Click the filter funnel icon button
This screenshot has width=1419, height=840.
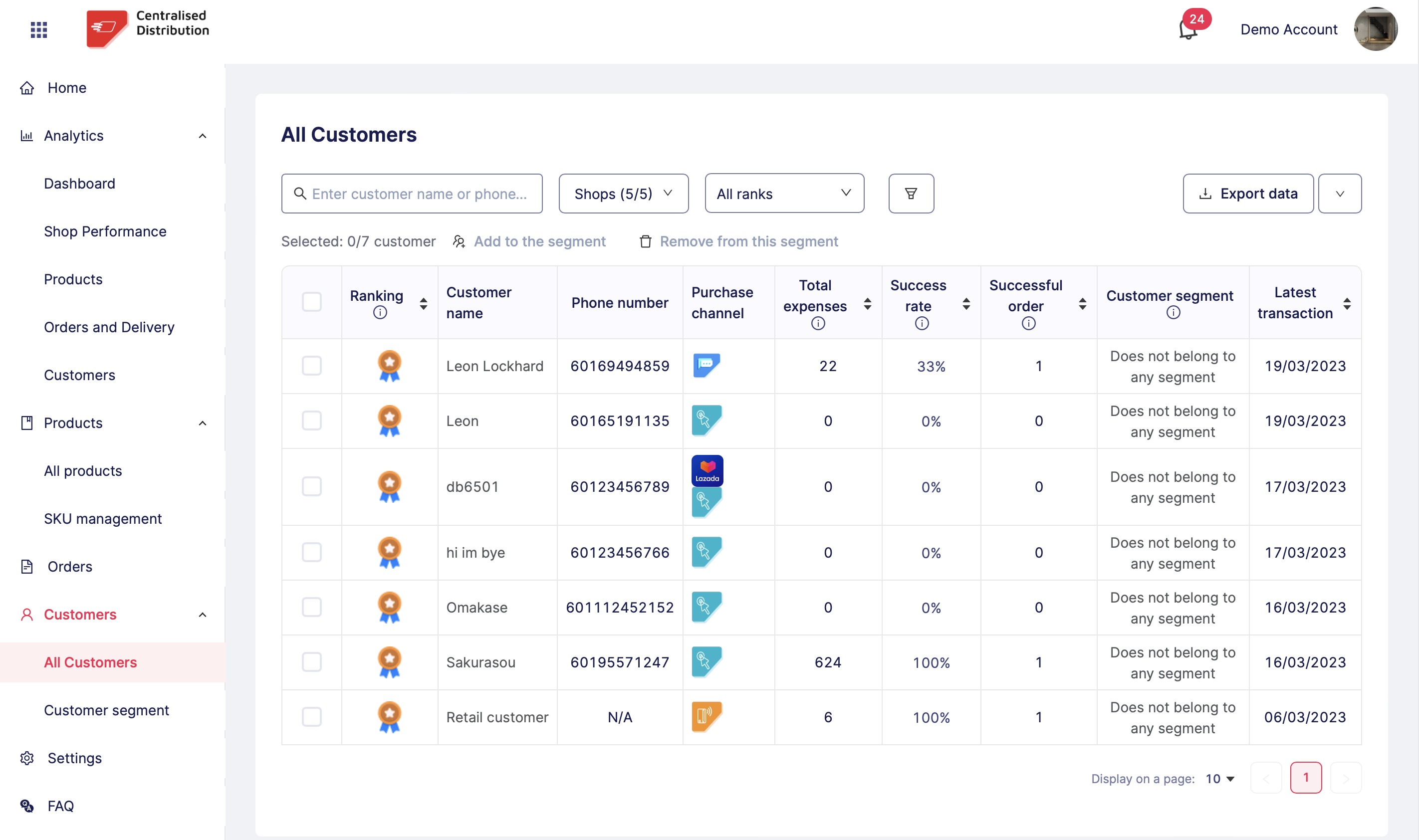point(911,194)
